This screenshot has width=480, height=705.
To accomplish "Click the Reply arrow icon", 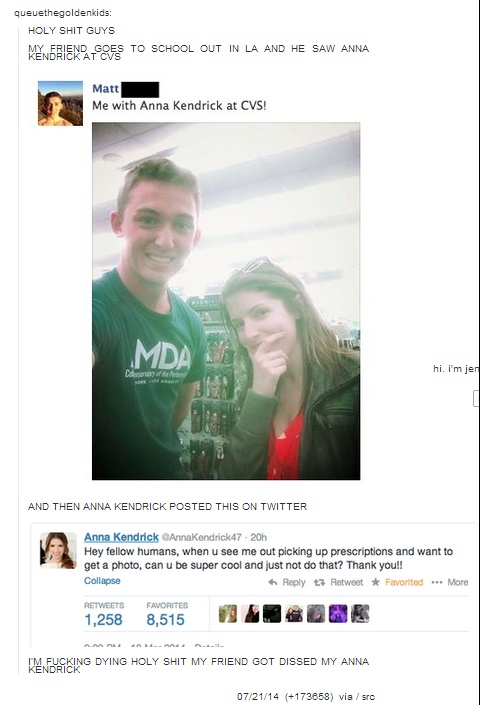I will pyautogui.click(x=273, y=582).
